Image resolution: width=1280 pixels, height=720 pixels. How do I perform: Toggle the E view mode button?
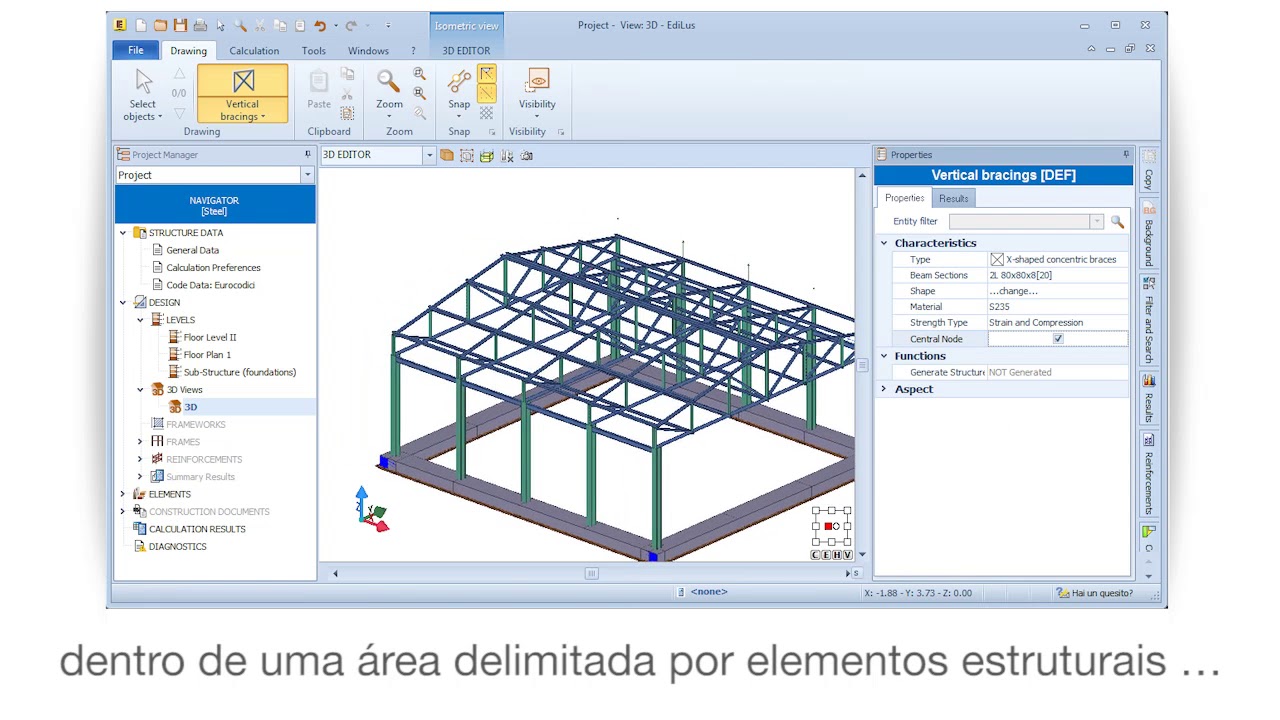[x=826, y=555]
